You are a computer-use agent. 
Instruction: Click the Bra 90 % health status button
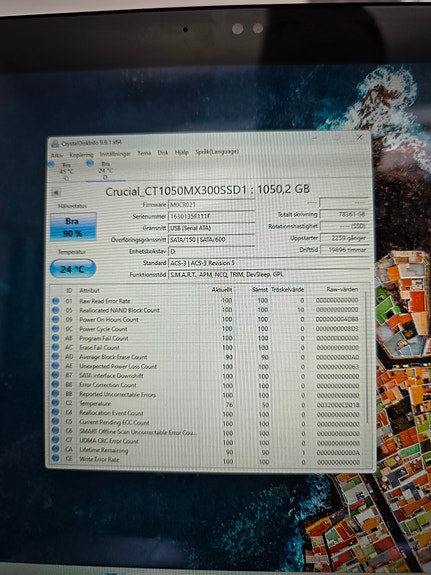pyautogui.click(x=73, y=227)
